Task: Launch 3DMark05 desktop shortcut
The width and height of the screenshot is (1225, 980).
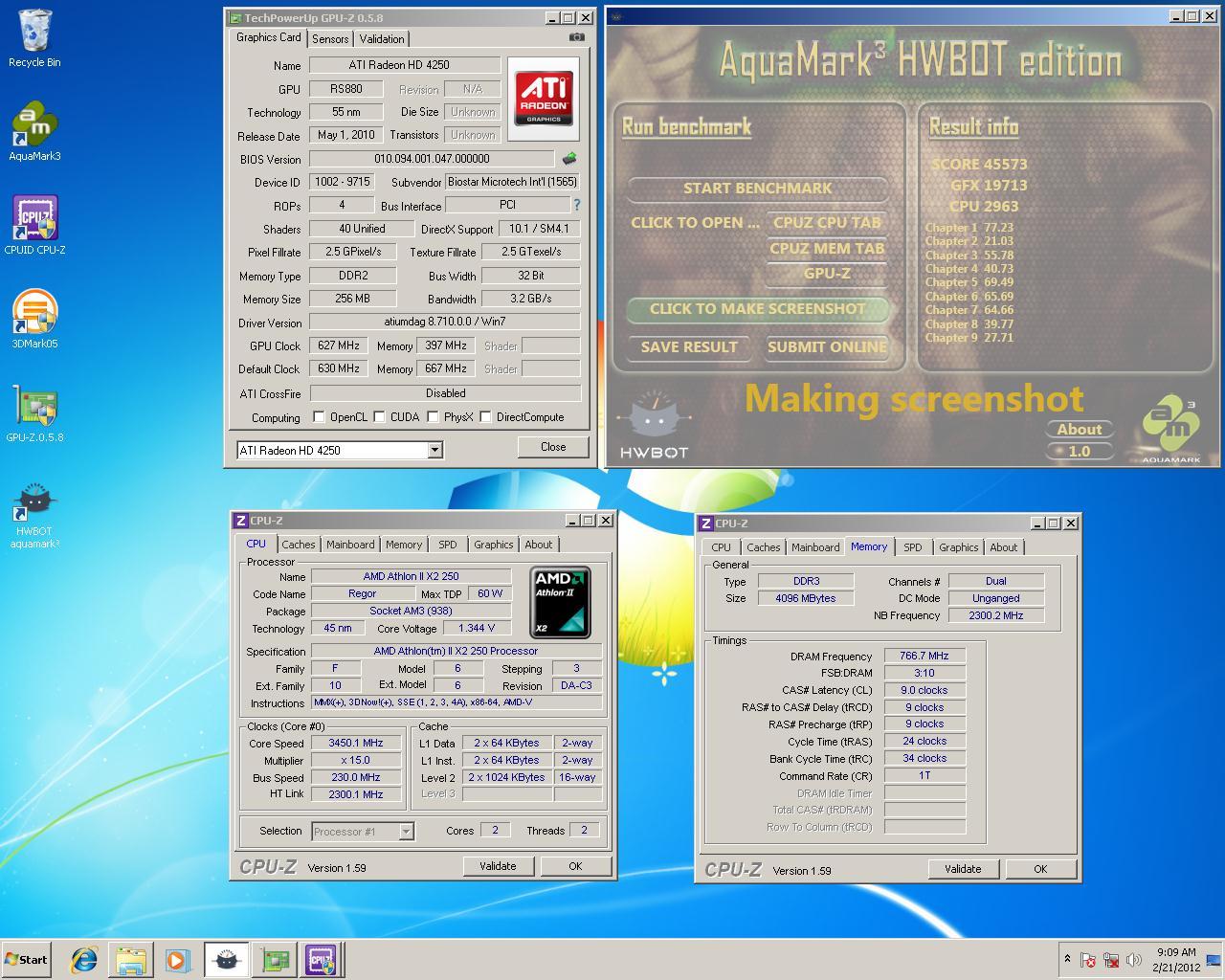Action: coord(34,320)
